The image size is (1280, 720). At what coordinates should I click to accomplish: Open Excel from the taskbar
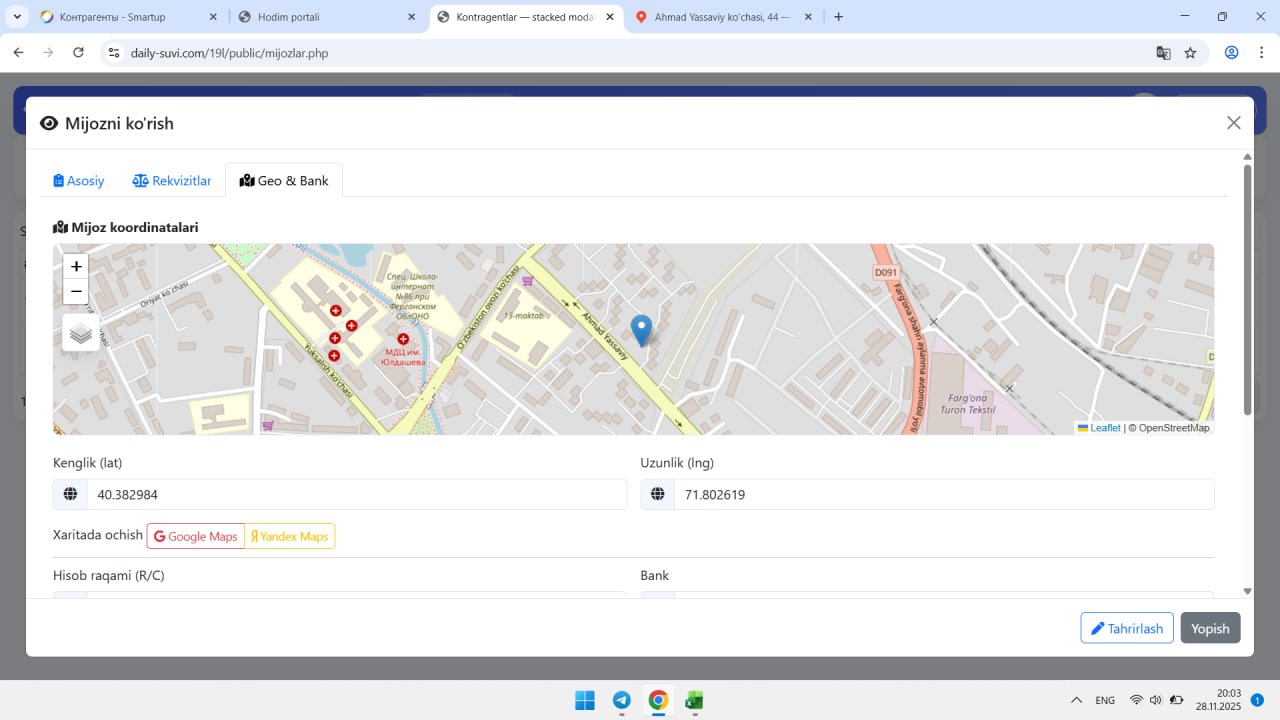pyautogui.click(x=694, y=700)
